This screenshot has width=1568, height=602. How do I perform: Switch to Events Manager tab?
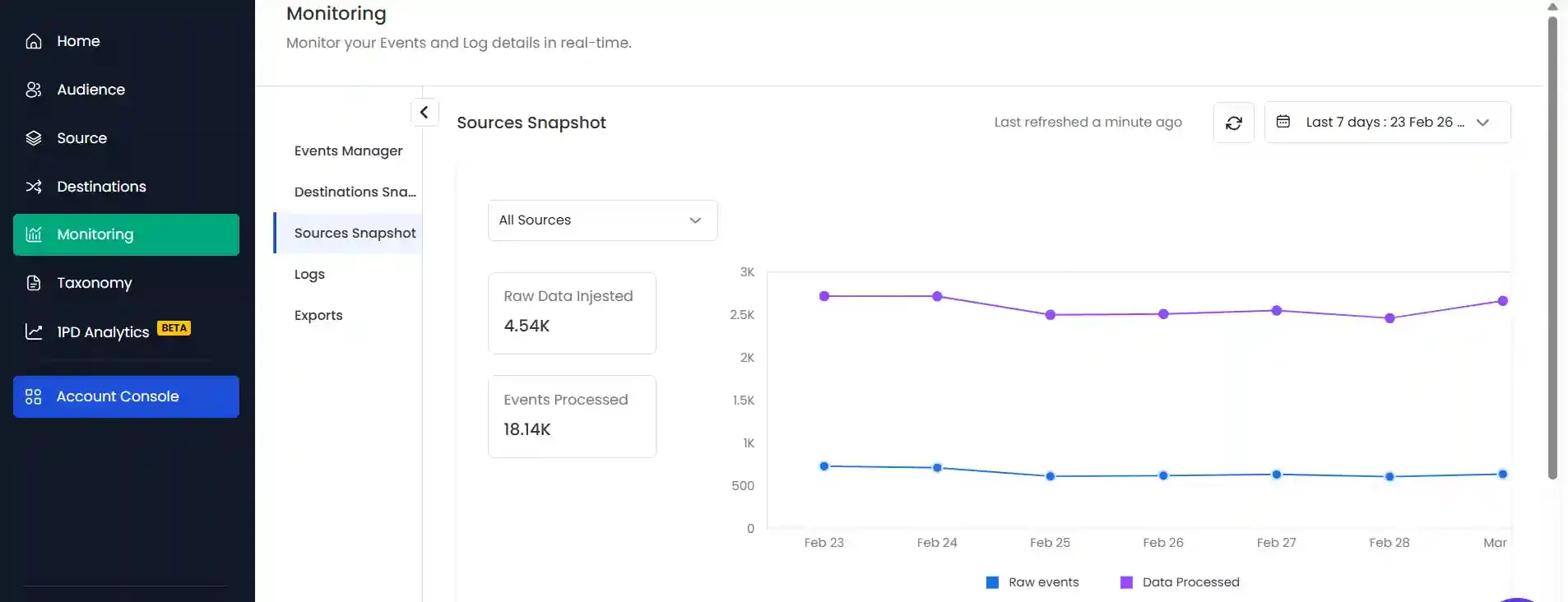[x=348, y=150]
